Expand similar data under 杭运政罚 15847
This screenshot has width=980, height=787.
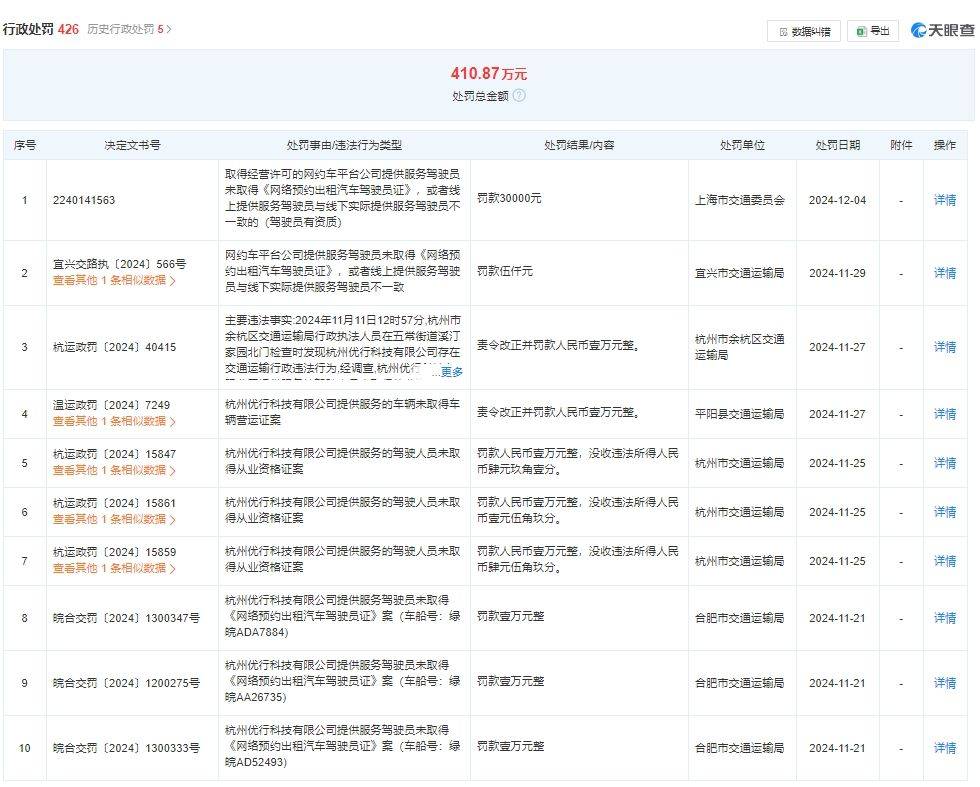(x=114, y=470)
